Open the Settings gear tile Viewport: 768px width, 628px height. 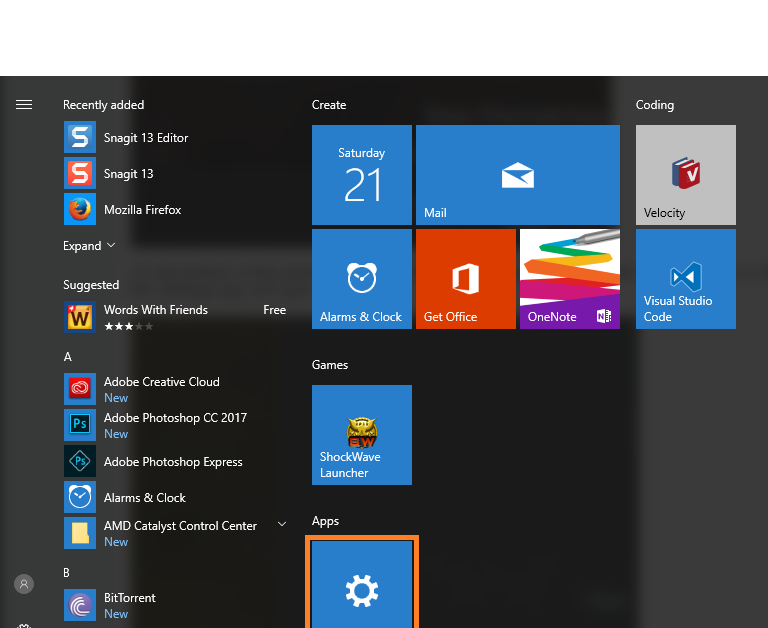362,584
